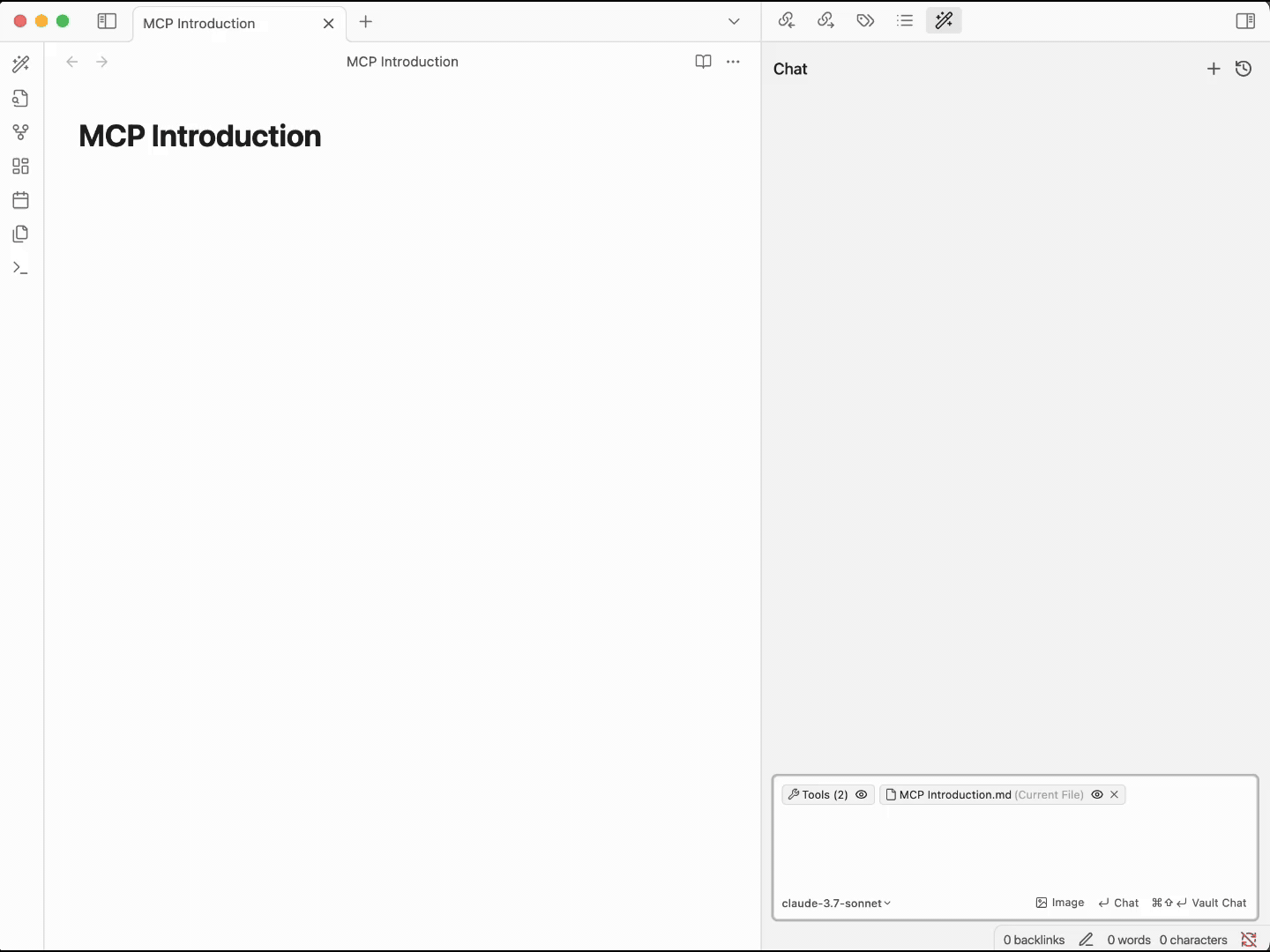Open command palette terminal icon in ribbon

coord(21,268)
